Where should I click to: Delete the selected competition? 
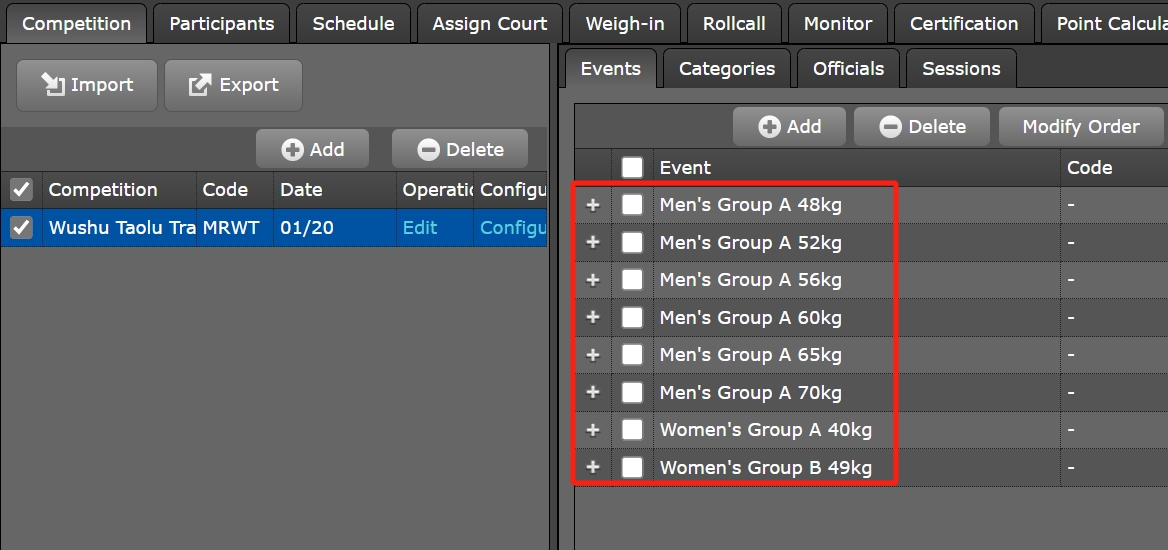tap(460, 150)
